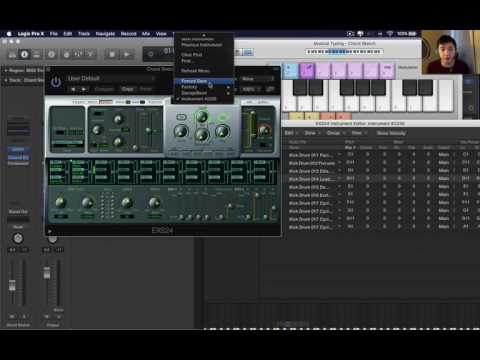Viewport: 480px width, 360px height.
Task: Toggle the EXS24 filter on/off button
Action: click(181, 117)
